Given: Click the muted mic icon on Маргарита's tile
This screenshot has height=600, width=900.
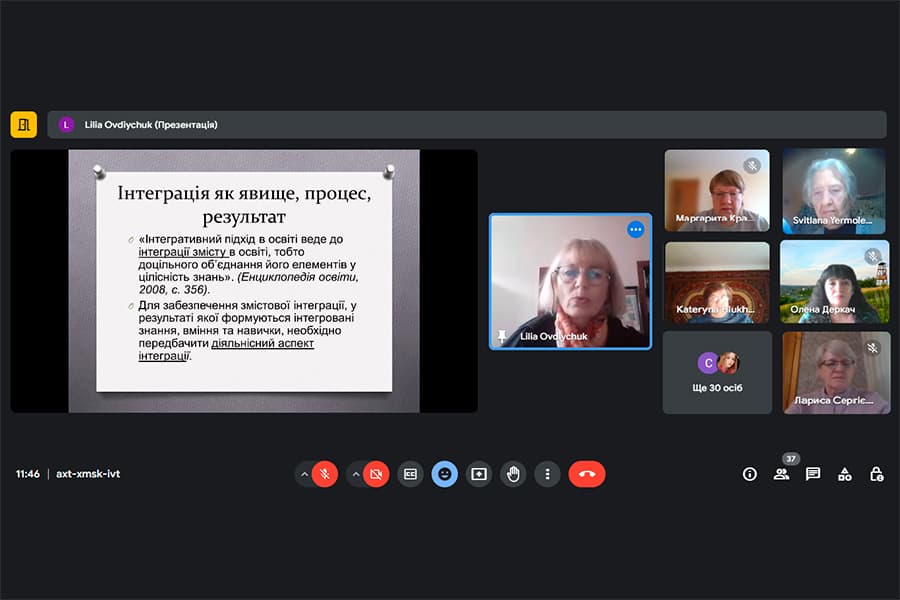Looking at the screenshot, I should click(x=752, y=166).
